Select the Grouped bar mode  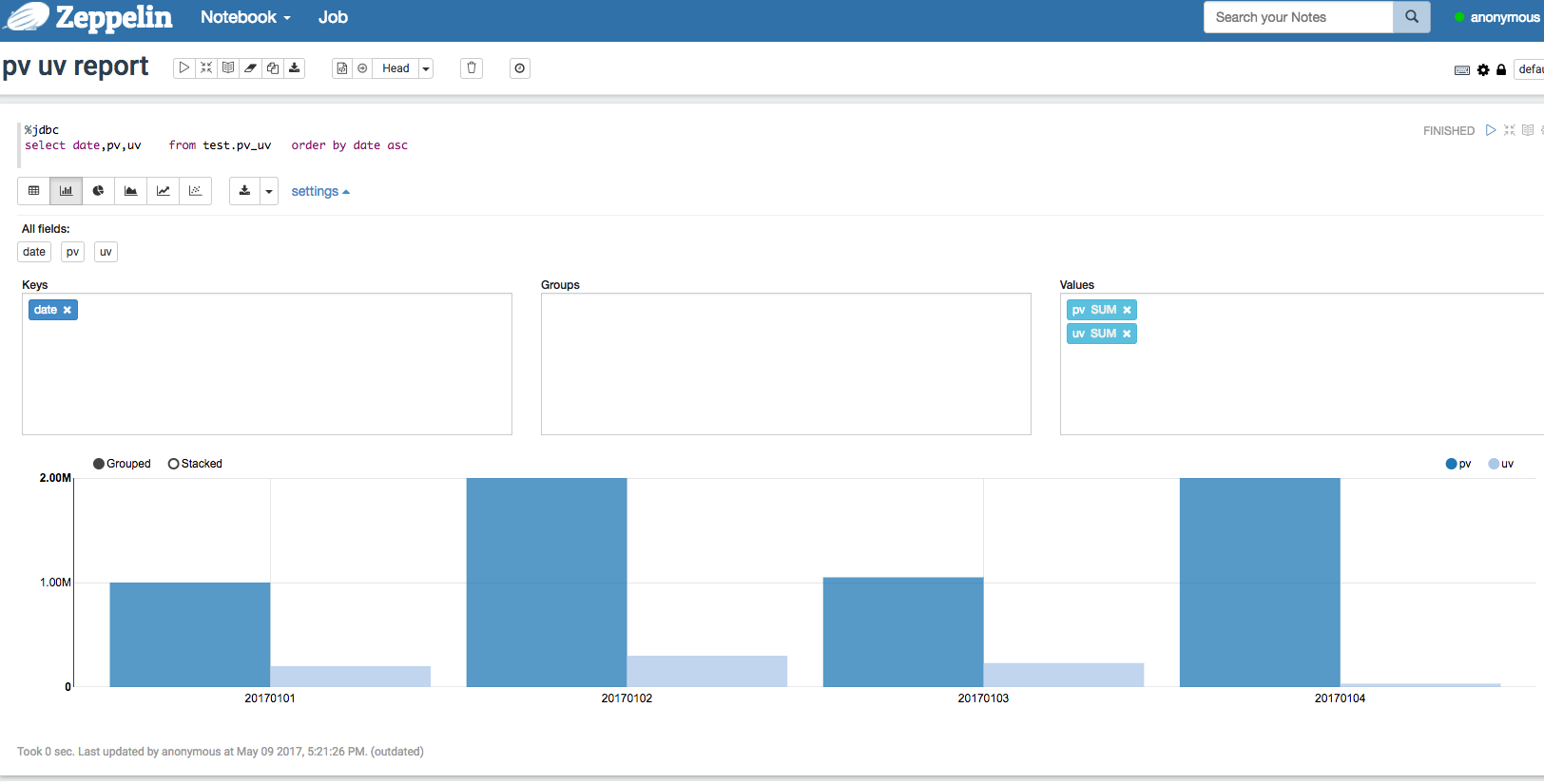[x=122, y=464]
